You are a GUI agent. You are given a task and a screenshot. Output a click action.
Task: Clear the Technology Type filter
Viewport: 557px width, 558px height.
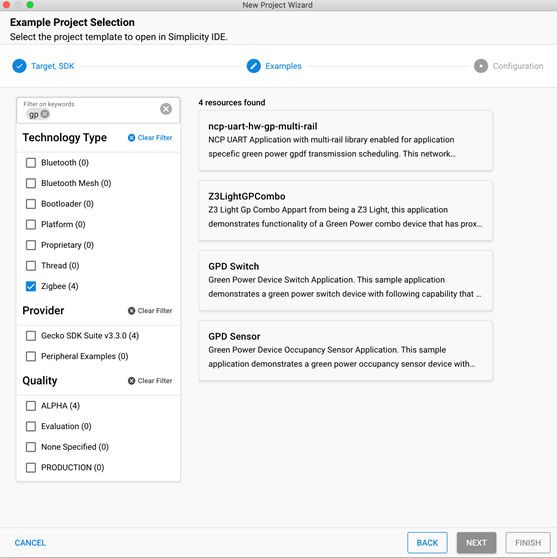pyautogui.click(x=150, y=138)
